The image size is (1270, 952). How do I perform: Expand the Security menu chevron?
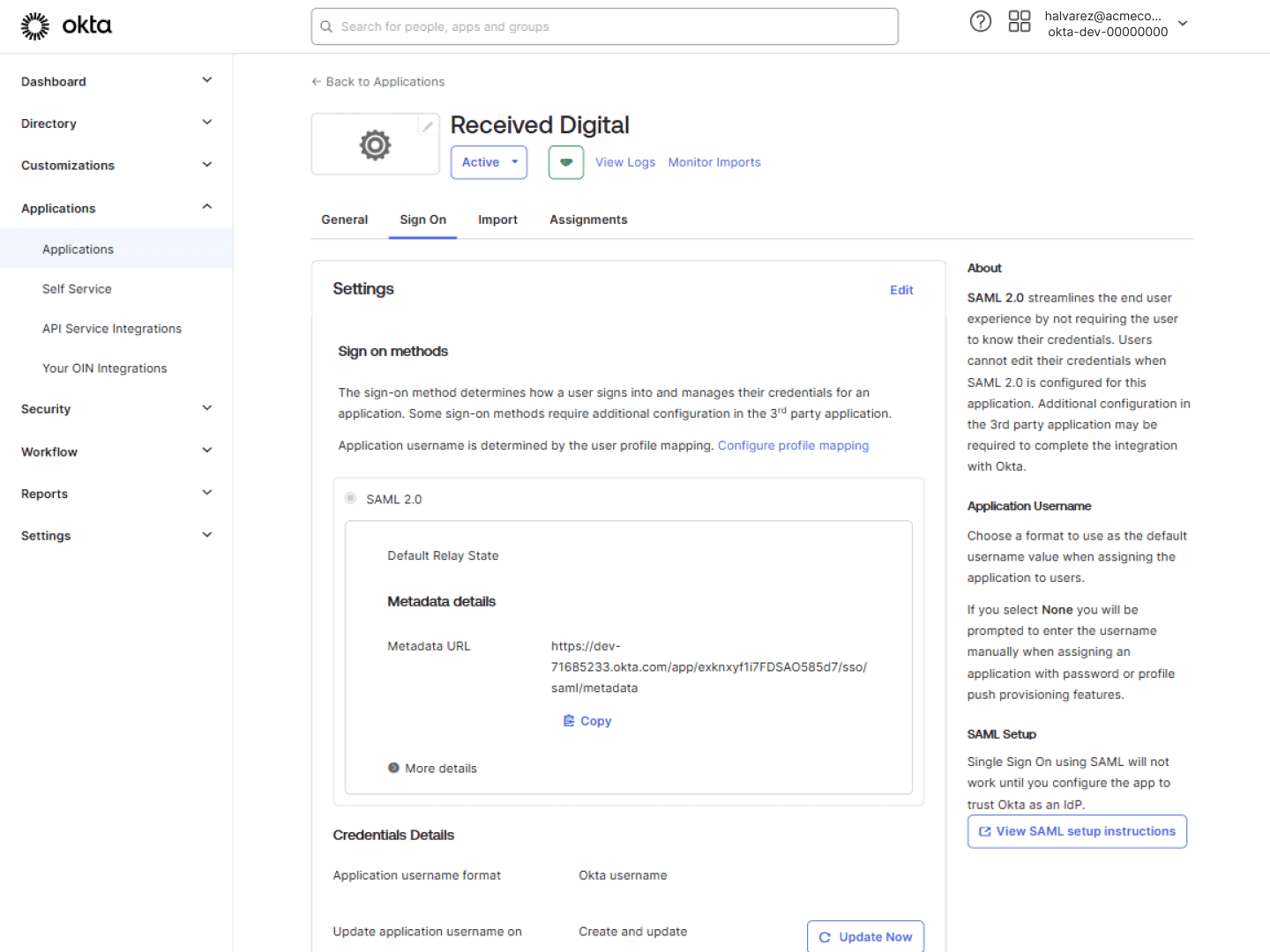[x=207, y=408]
